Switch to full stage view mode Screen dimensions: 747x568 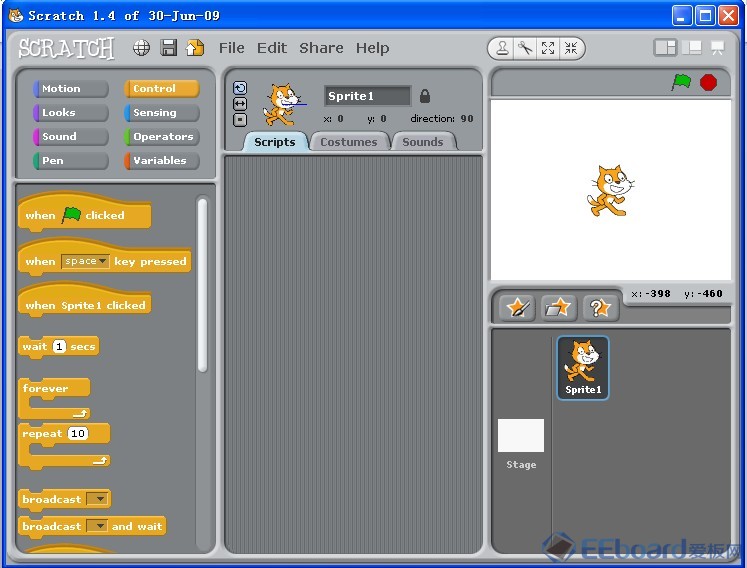(692, 48)
